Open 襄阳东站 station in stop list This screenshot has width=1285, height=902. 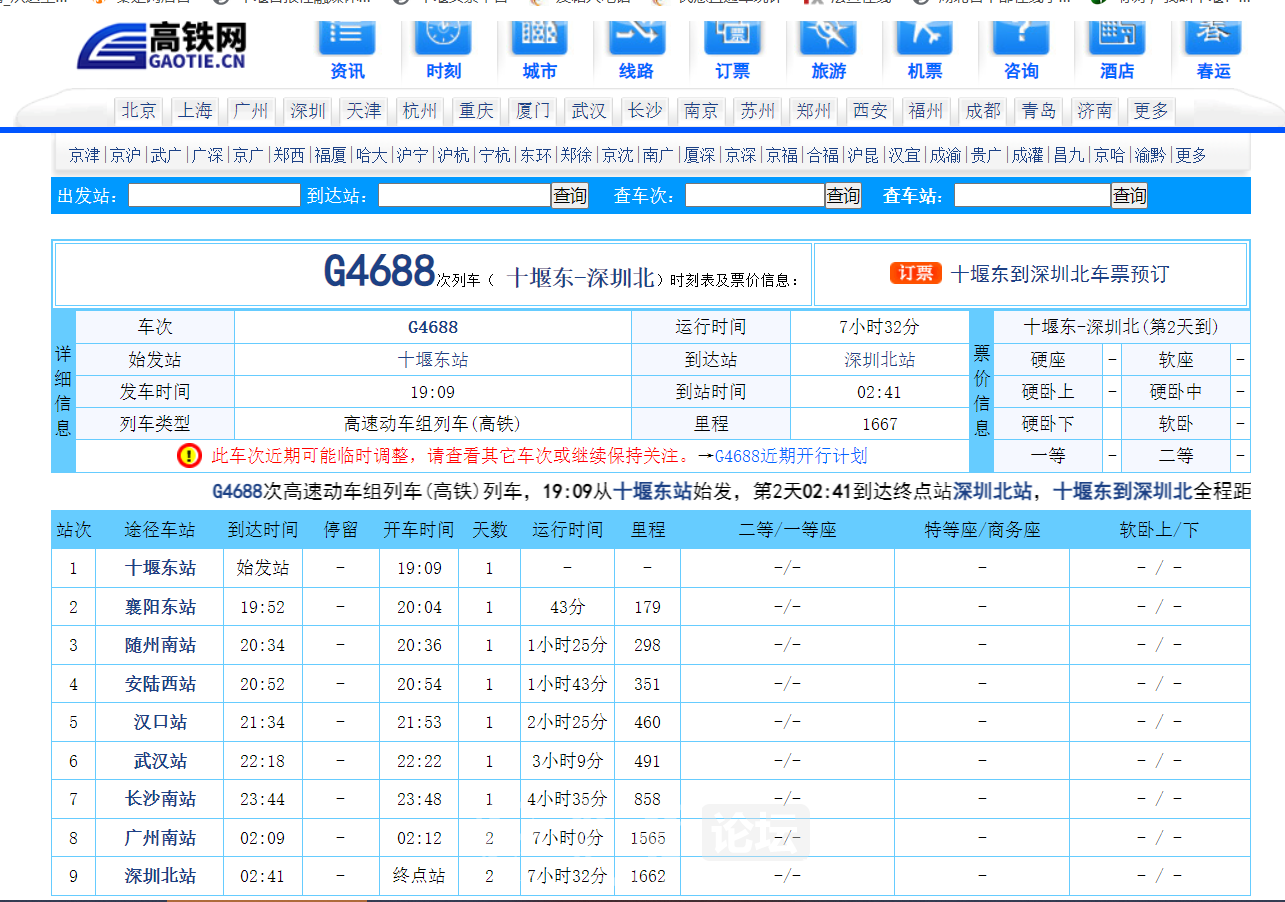pyautogui.click(x=160, y=607)
